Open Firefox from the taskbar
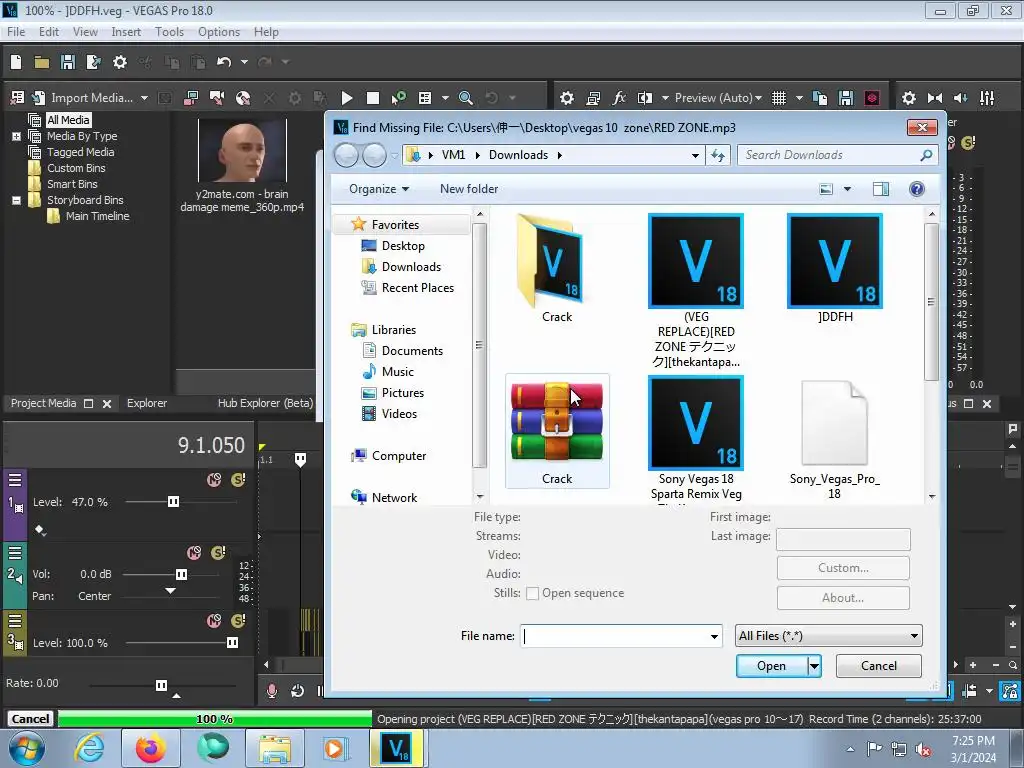Screen dimensions: 1024x768 (150, 748)
